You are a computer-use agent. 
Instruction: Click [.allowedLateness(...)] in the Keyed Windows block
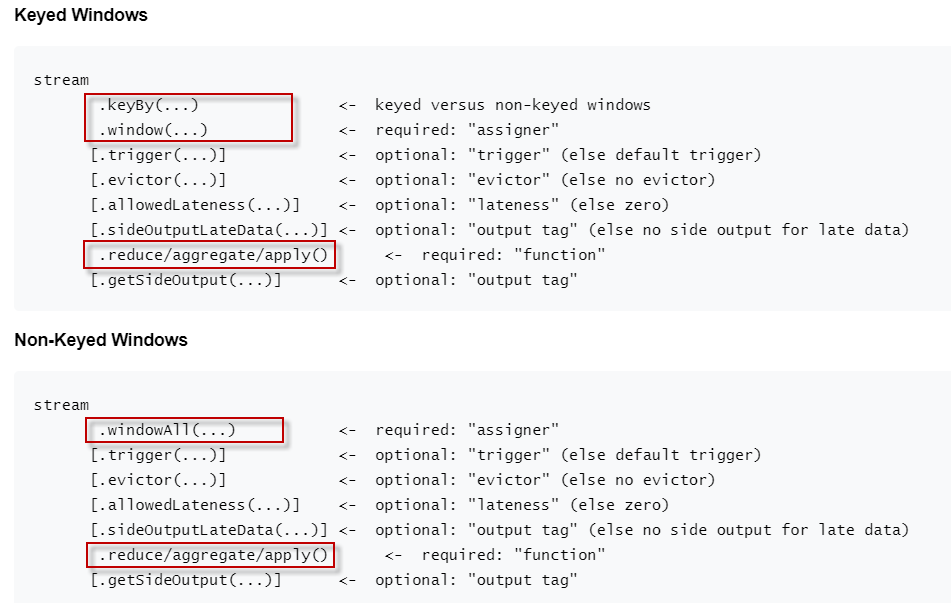point(195,205)
